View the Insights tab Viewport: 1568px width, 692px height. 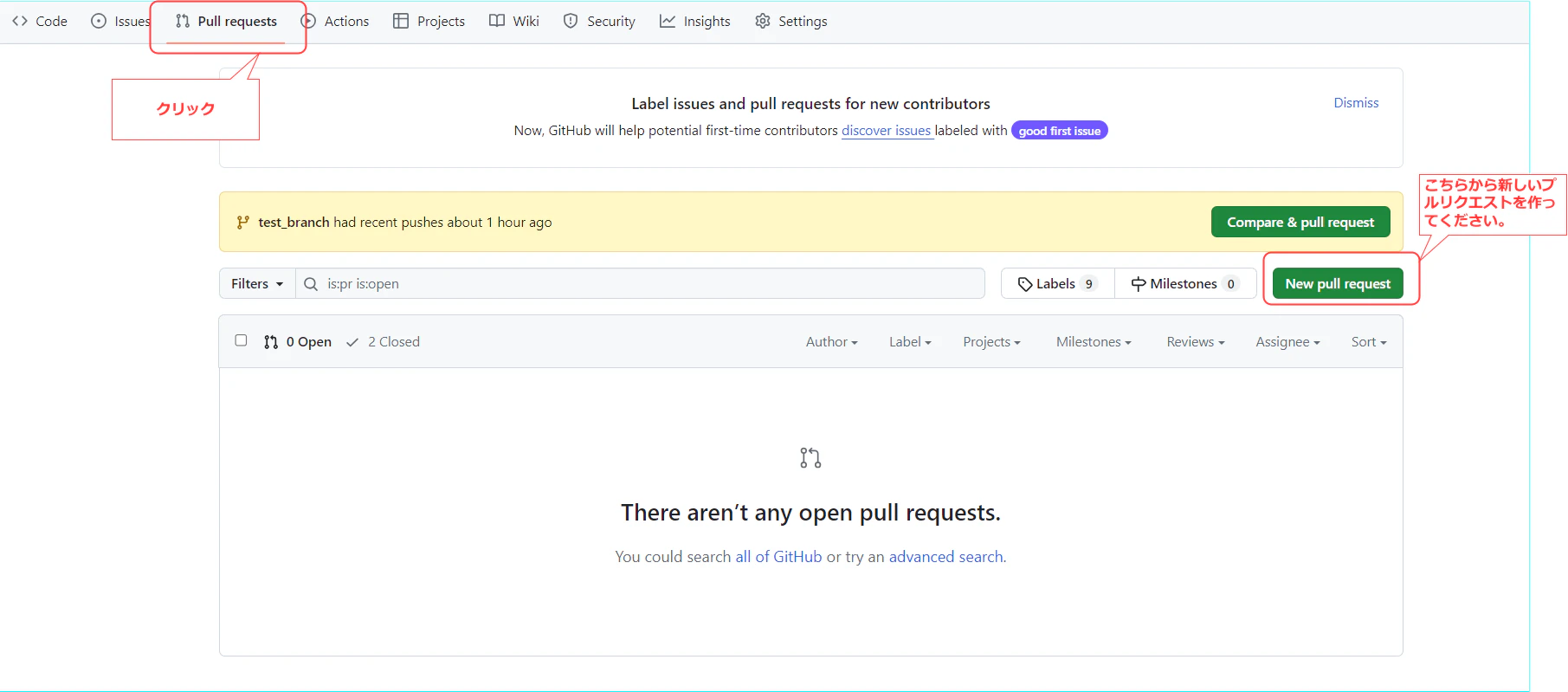tap(695, 21)
